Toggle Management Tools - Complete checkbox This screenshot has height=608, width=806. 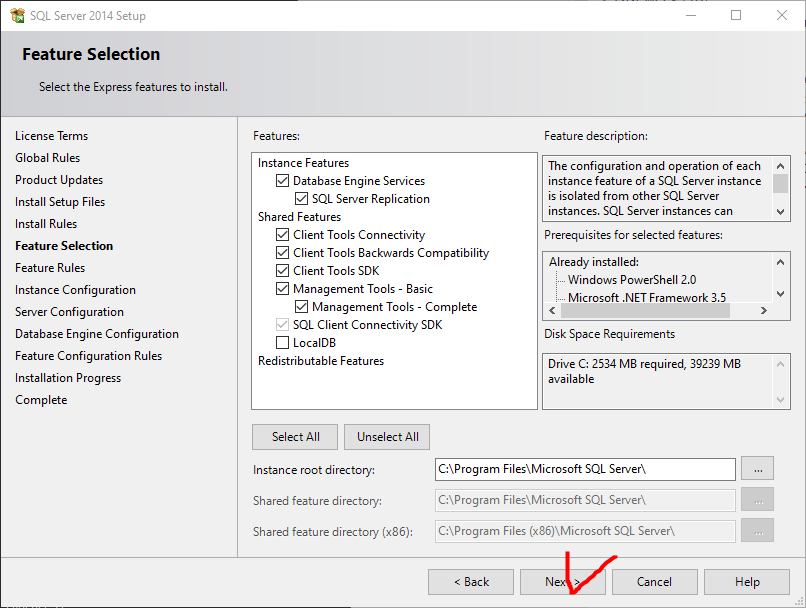click(x=301, y=307)
